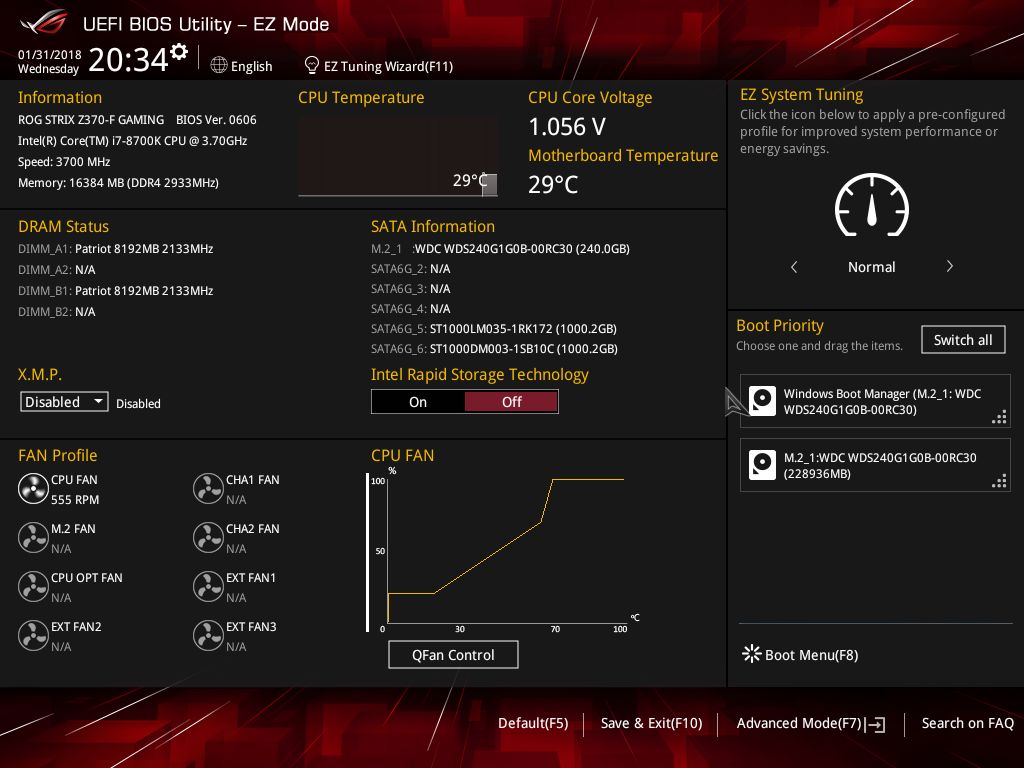Click the Boot Menu star icon

point(751,654)
